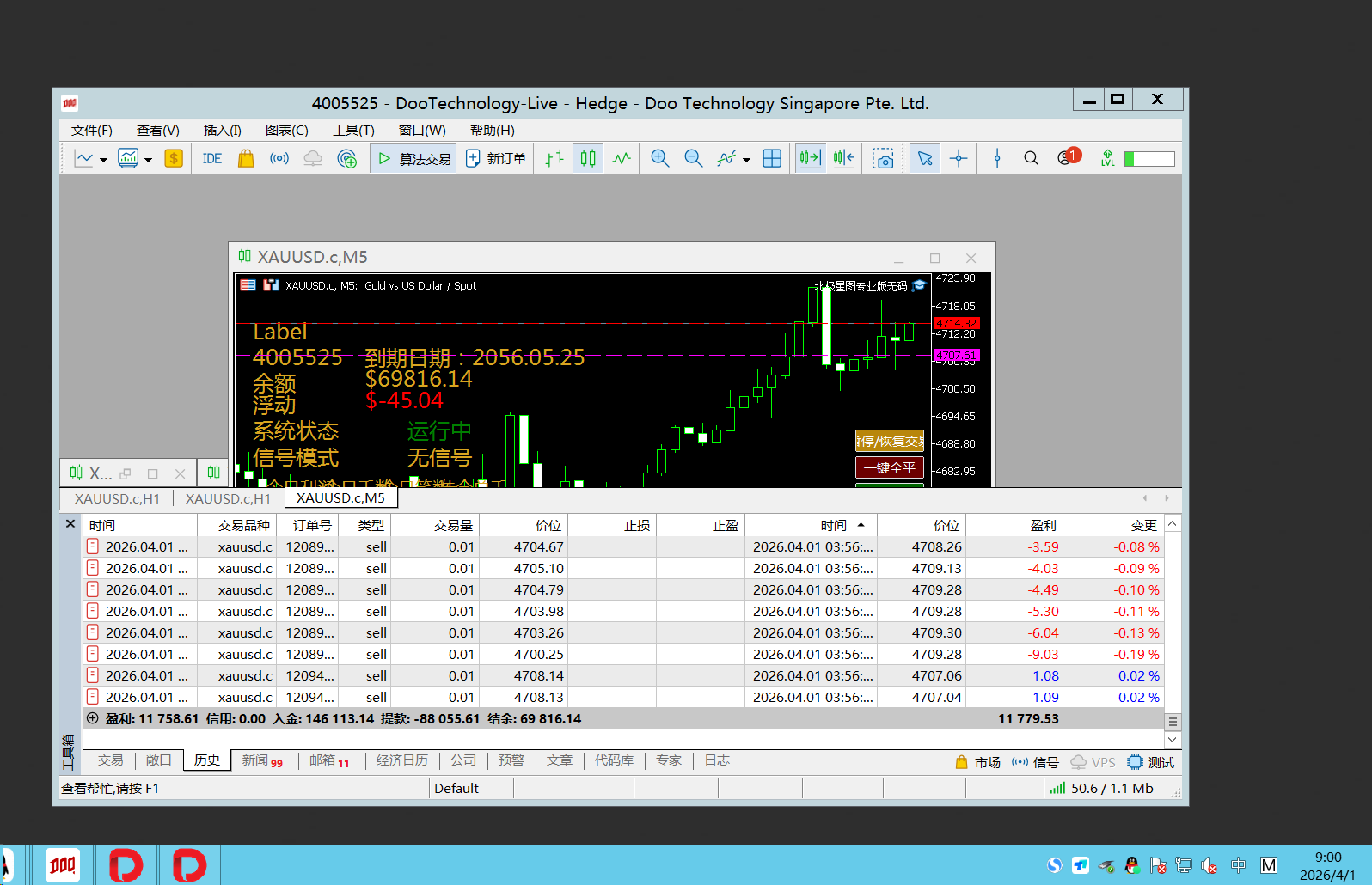
Task: Open the 日志 journal tab
Action: pos(717,760)
